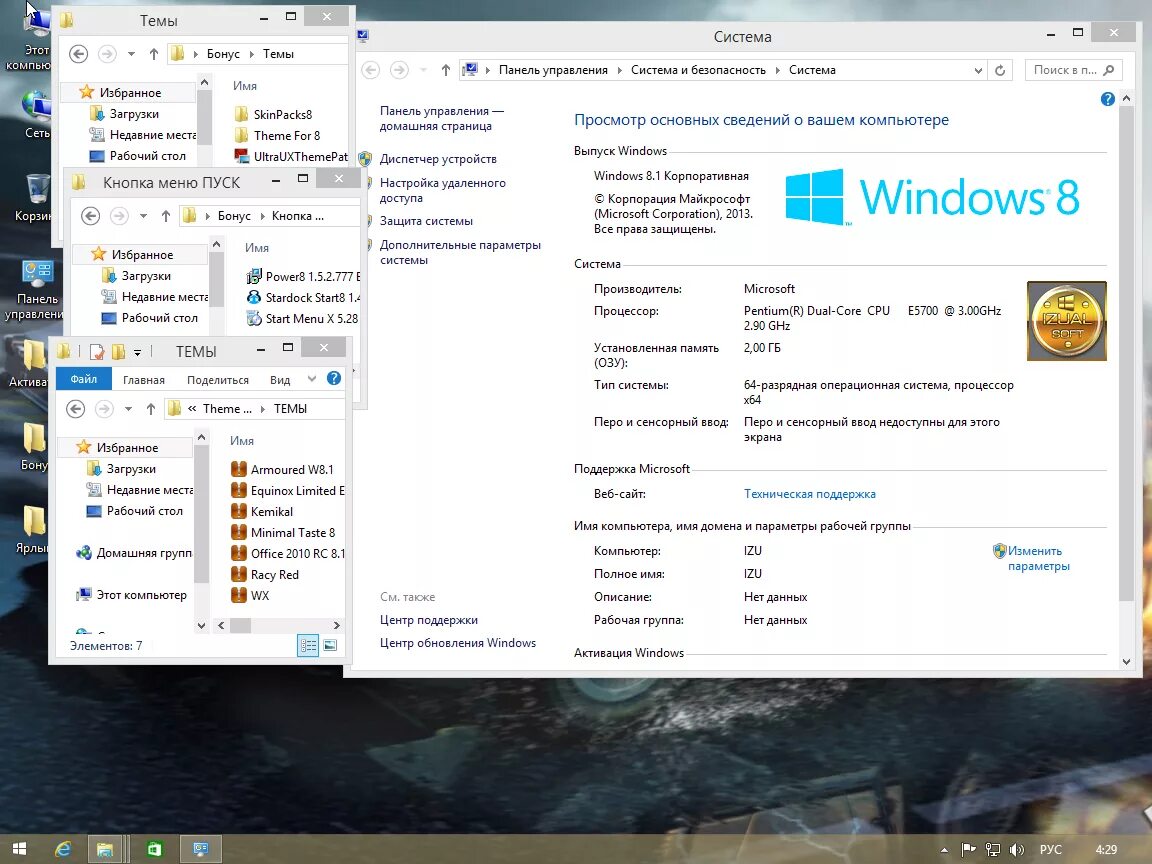The height and width of the screenshot is (864, 1152).
Task: Click Панель управления breadcrumb segment
Action: tap(553, 71)
